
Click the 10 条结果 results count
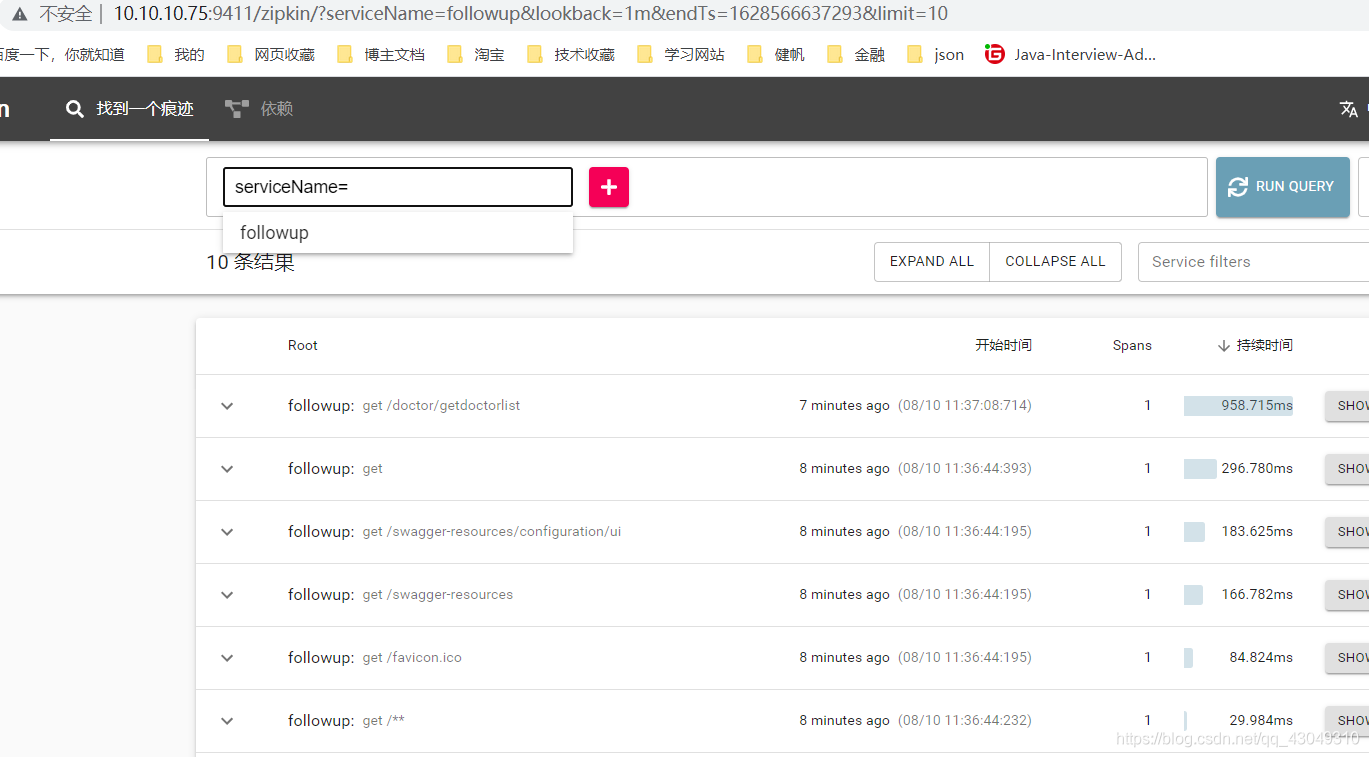pos(251,263)
